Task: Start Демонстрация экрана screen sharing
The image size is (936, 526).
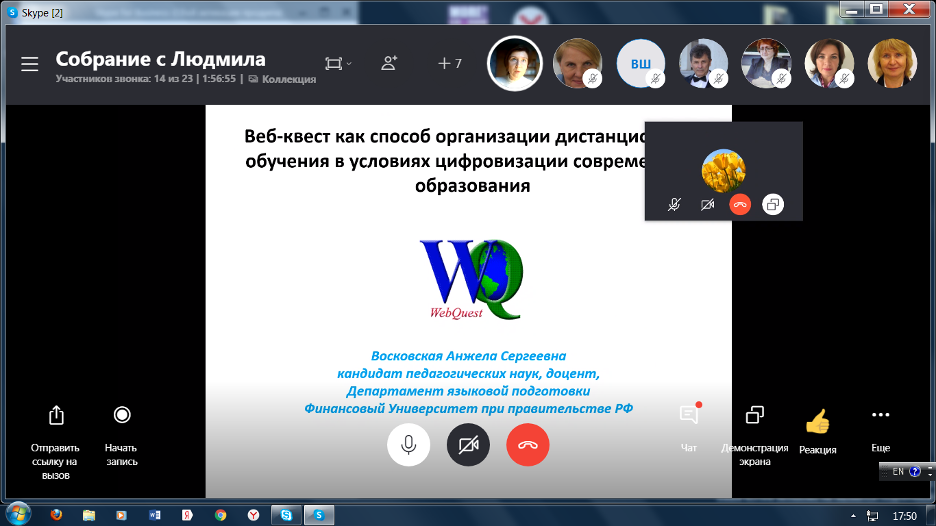Action: [x=755, y=415]
